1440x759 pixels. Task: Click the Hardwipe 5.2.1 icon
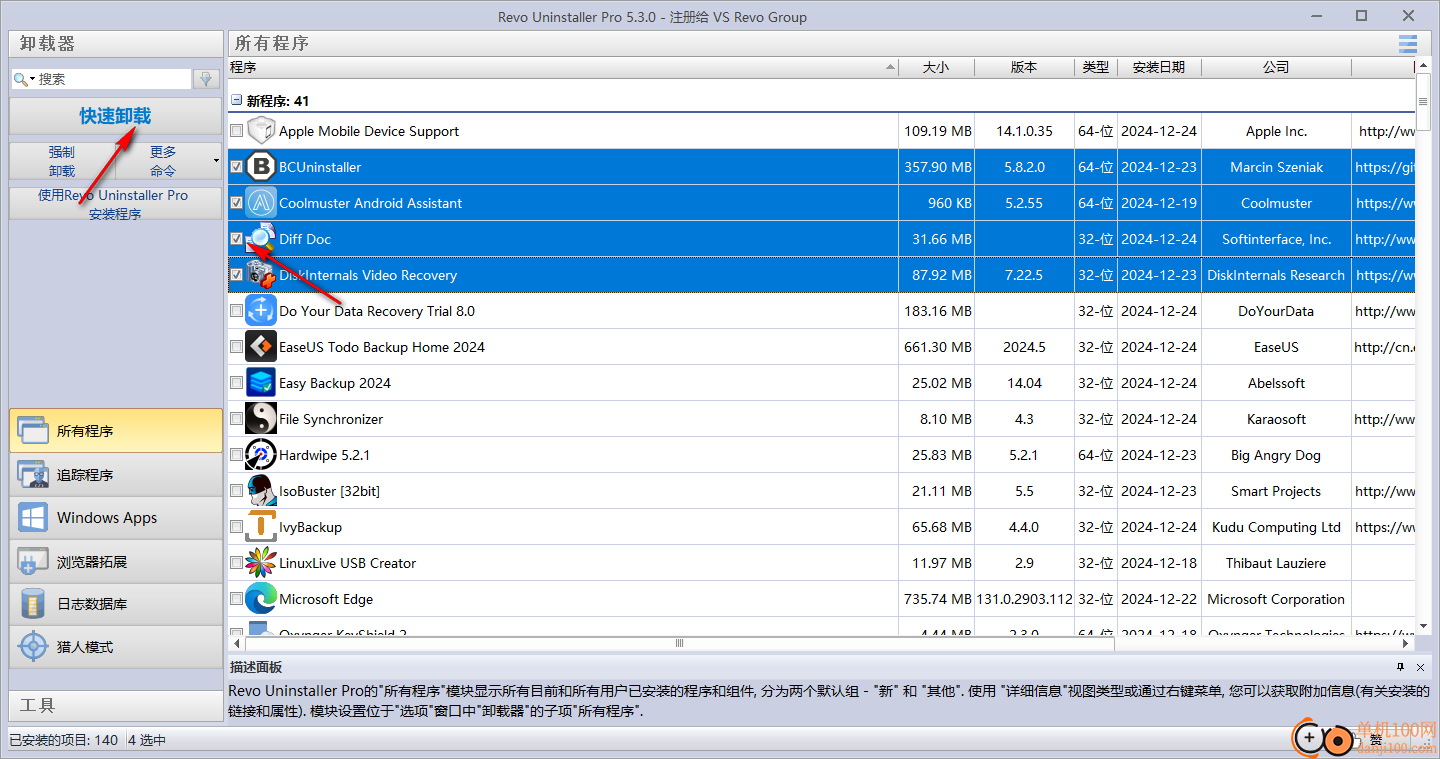(261, 455)
